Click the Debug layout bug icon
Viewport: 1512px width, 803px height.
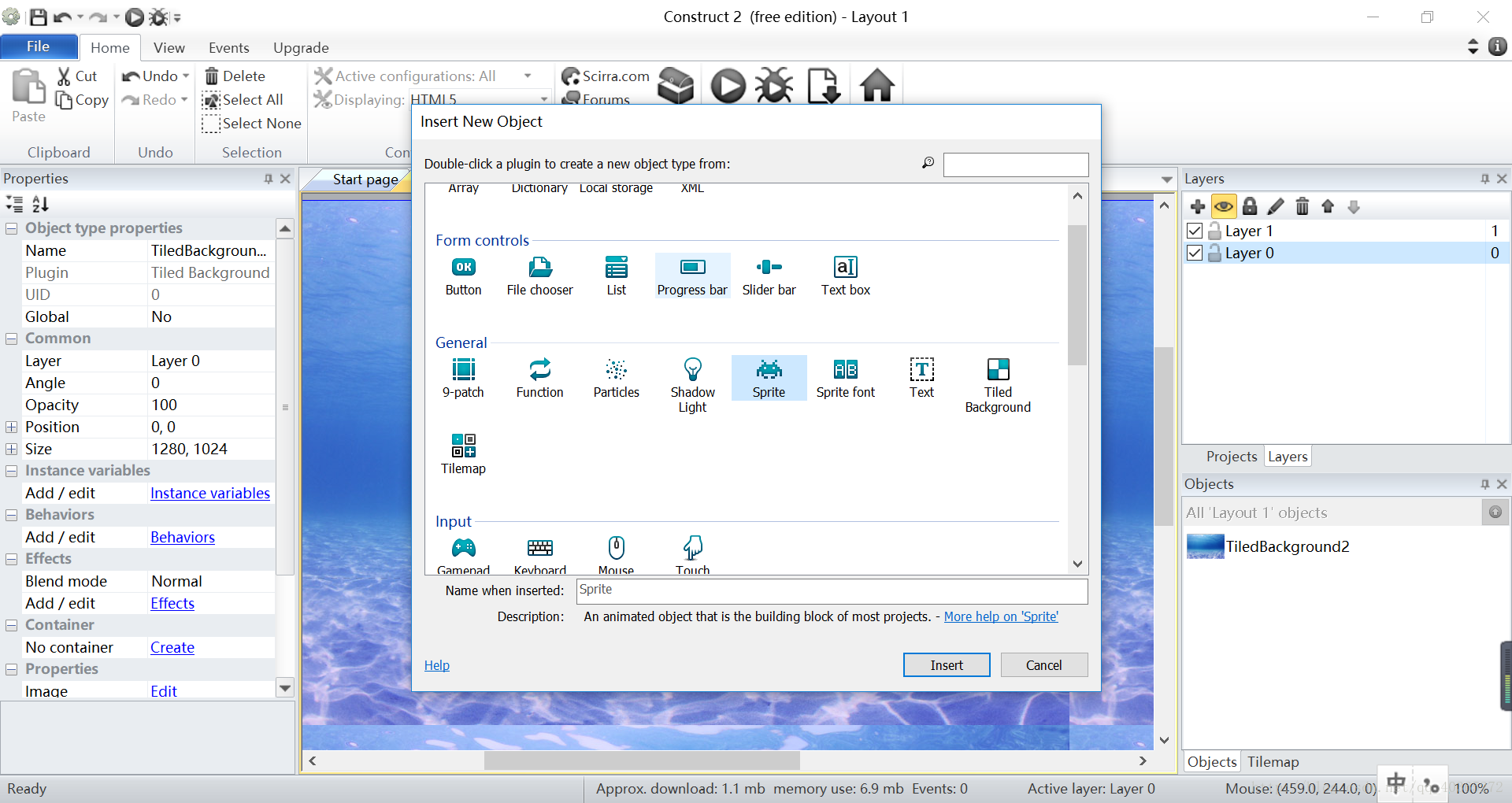pyautogui.click(x=774, y=85)
